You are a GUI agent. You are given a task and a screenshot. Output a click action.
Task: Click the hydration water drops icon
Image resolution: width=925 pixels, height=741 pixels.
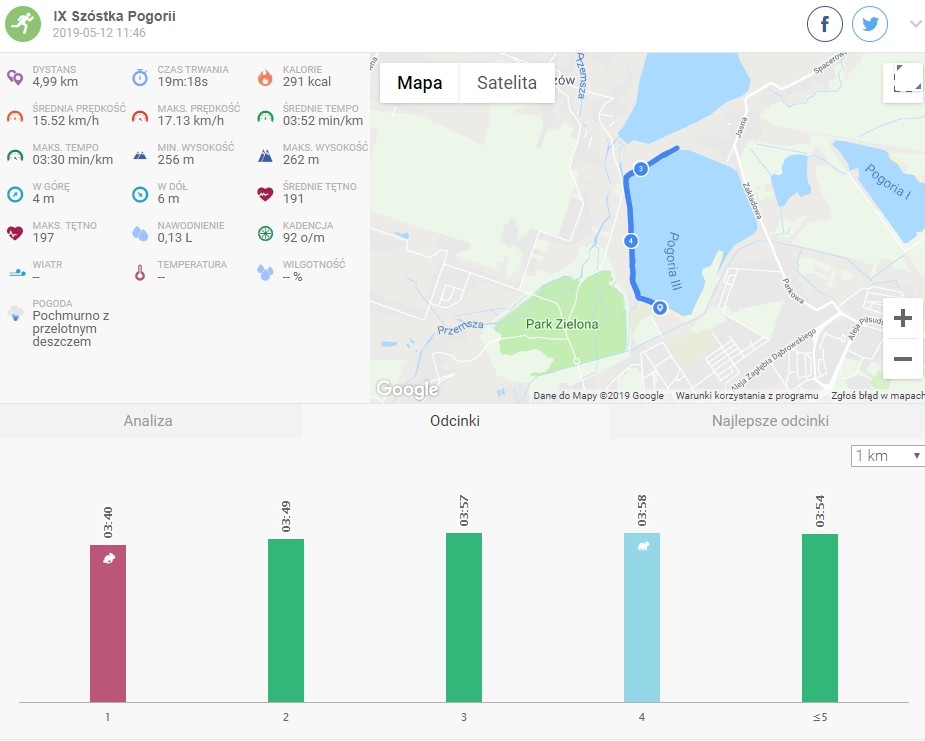(x=140, y=232)
